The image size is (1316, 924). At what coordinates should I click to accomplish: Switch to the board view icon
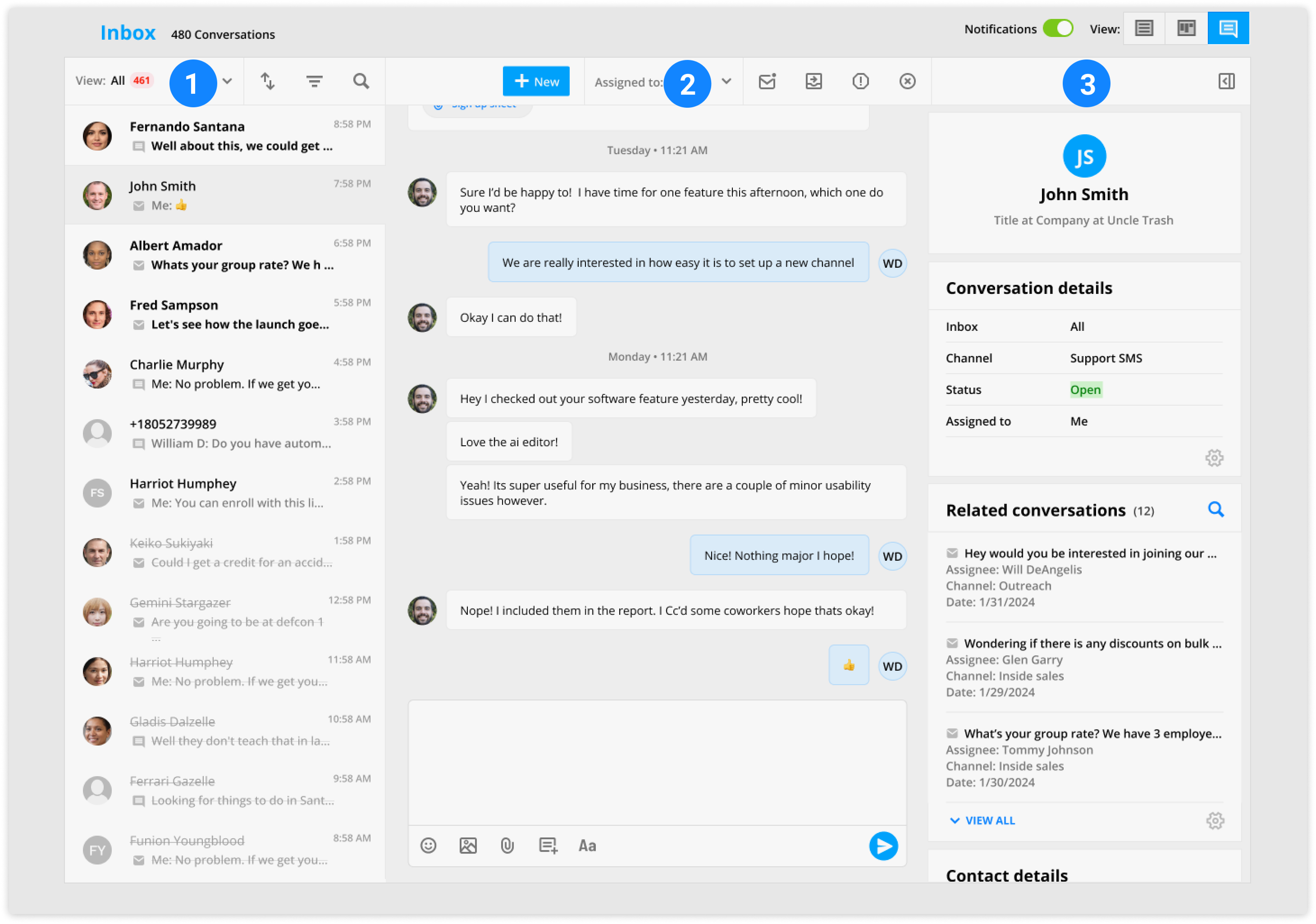tap(1186, 28)
